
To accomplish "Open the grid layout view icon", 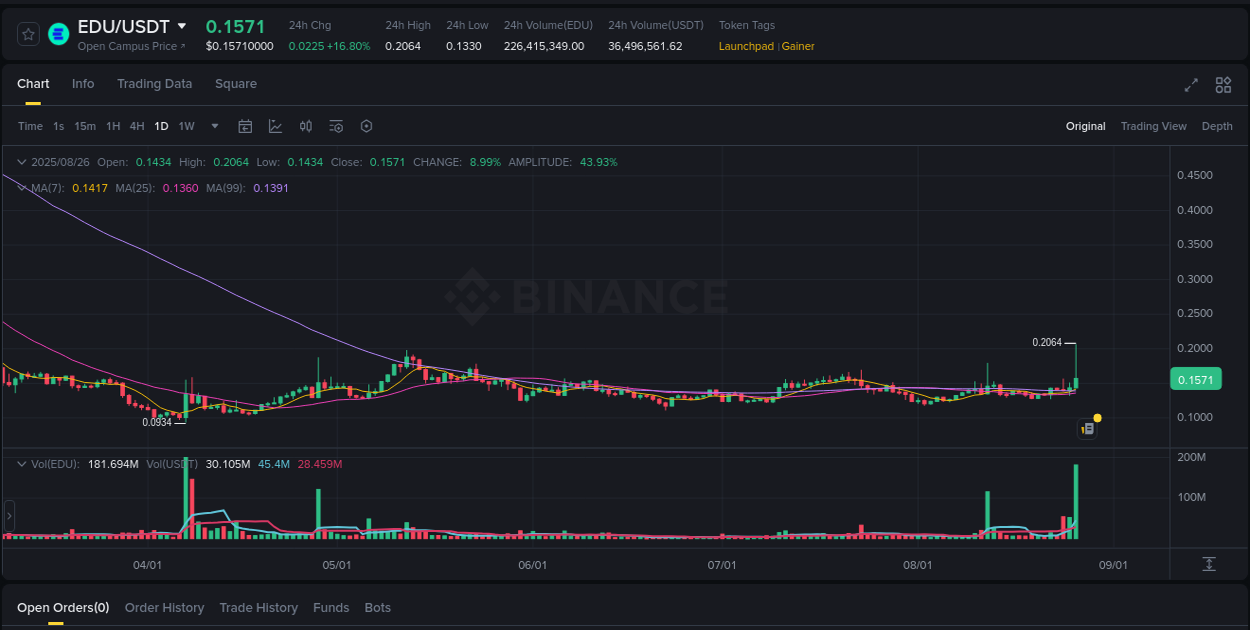I will click(1223, 86).
